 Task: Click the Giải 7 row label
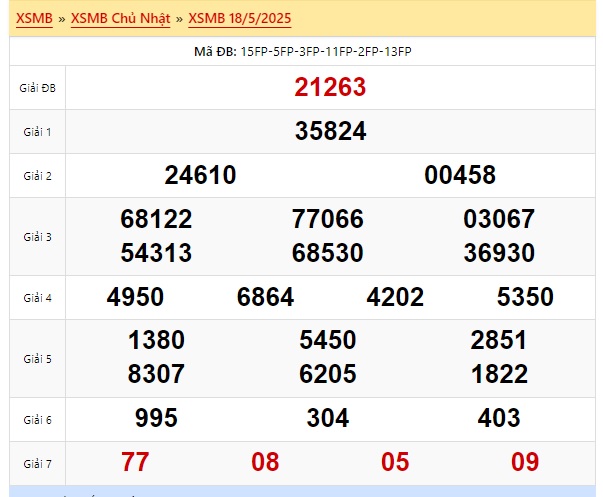[37, 464]
